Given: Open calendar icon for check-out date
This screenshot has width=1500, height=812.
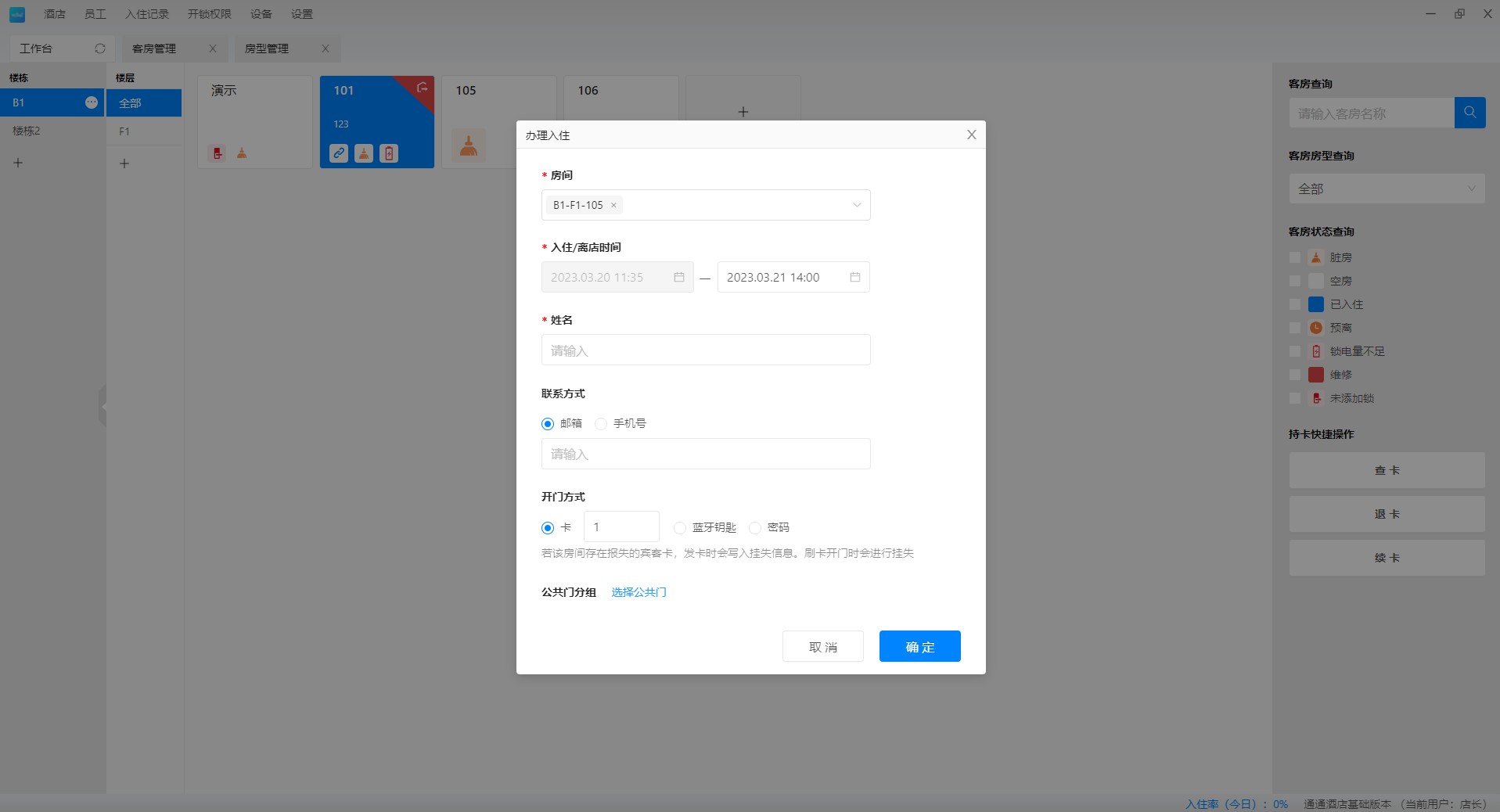Looking at the screenshot, I should tap(854, 277).
